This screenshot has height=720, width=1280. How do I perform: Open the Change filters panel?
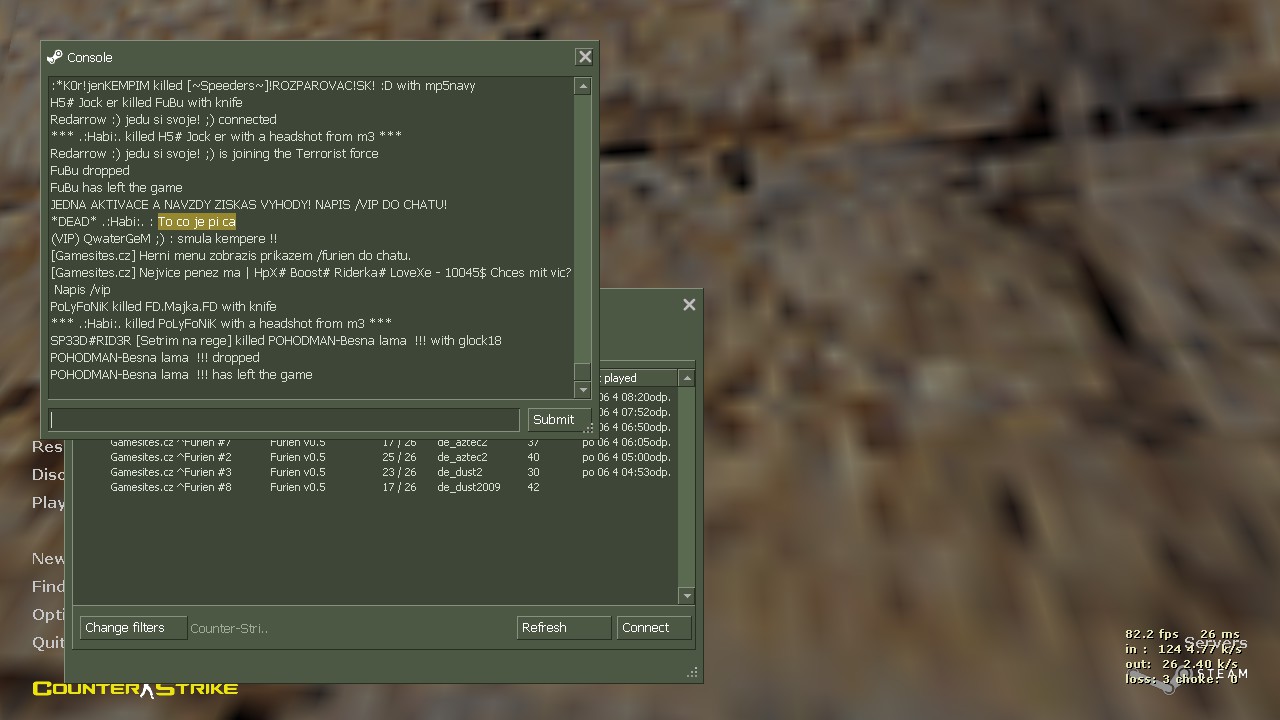pyautogui.click(x=132, y=628)
